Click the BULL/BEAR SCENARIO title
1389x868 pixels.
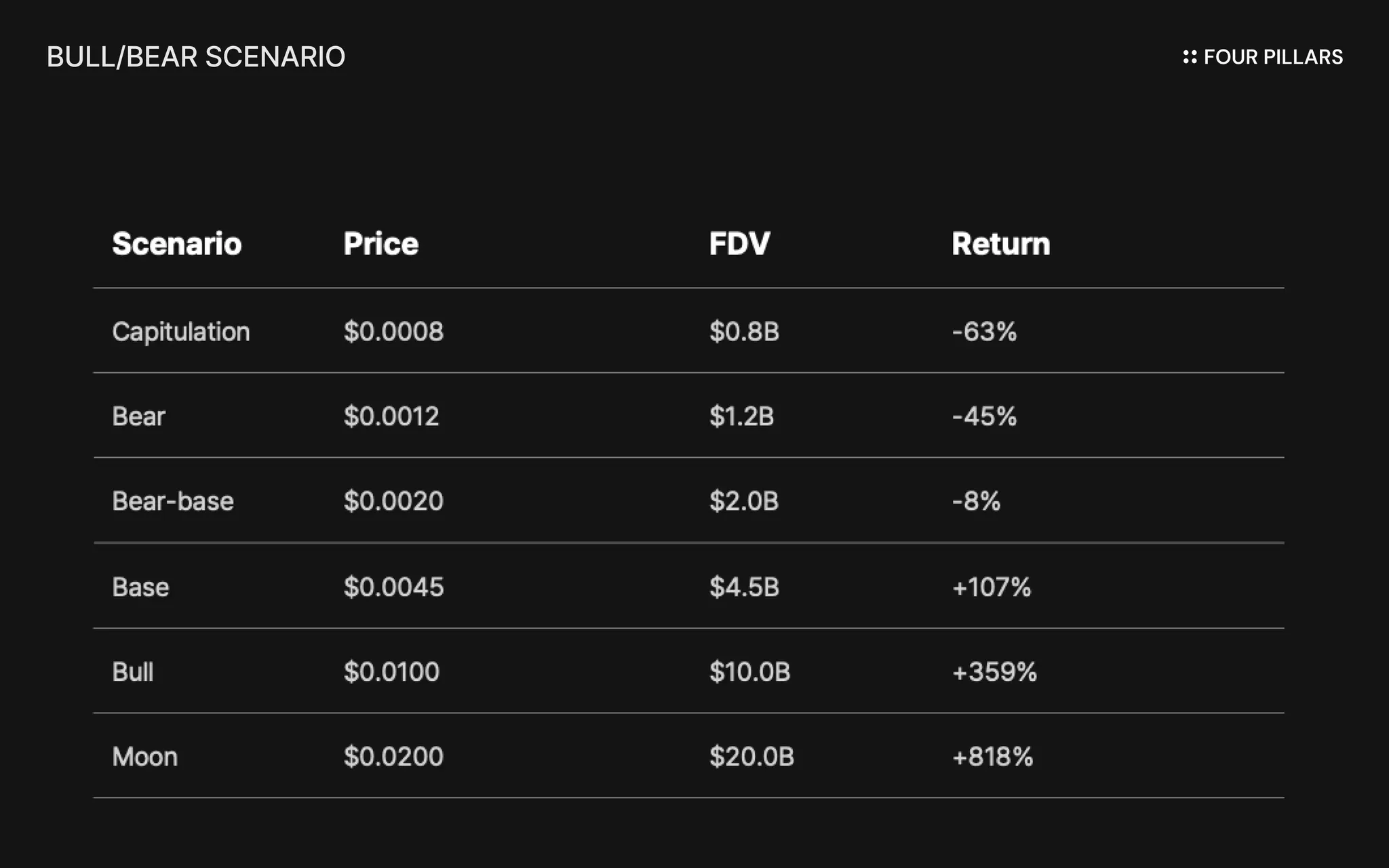tap(196, 57)
